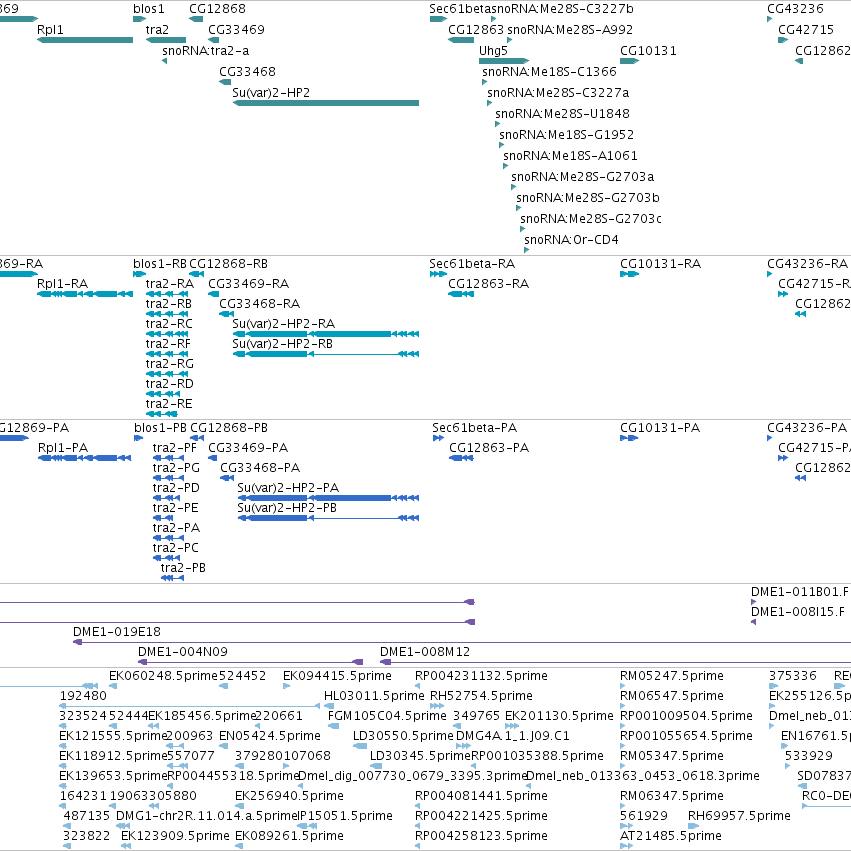Select the snoRNA:Me28S-G2703b label
This screenshot has height=851, width=851.
(x=588, y=198)
